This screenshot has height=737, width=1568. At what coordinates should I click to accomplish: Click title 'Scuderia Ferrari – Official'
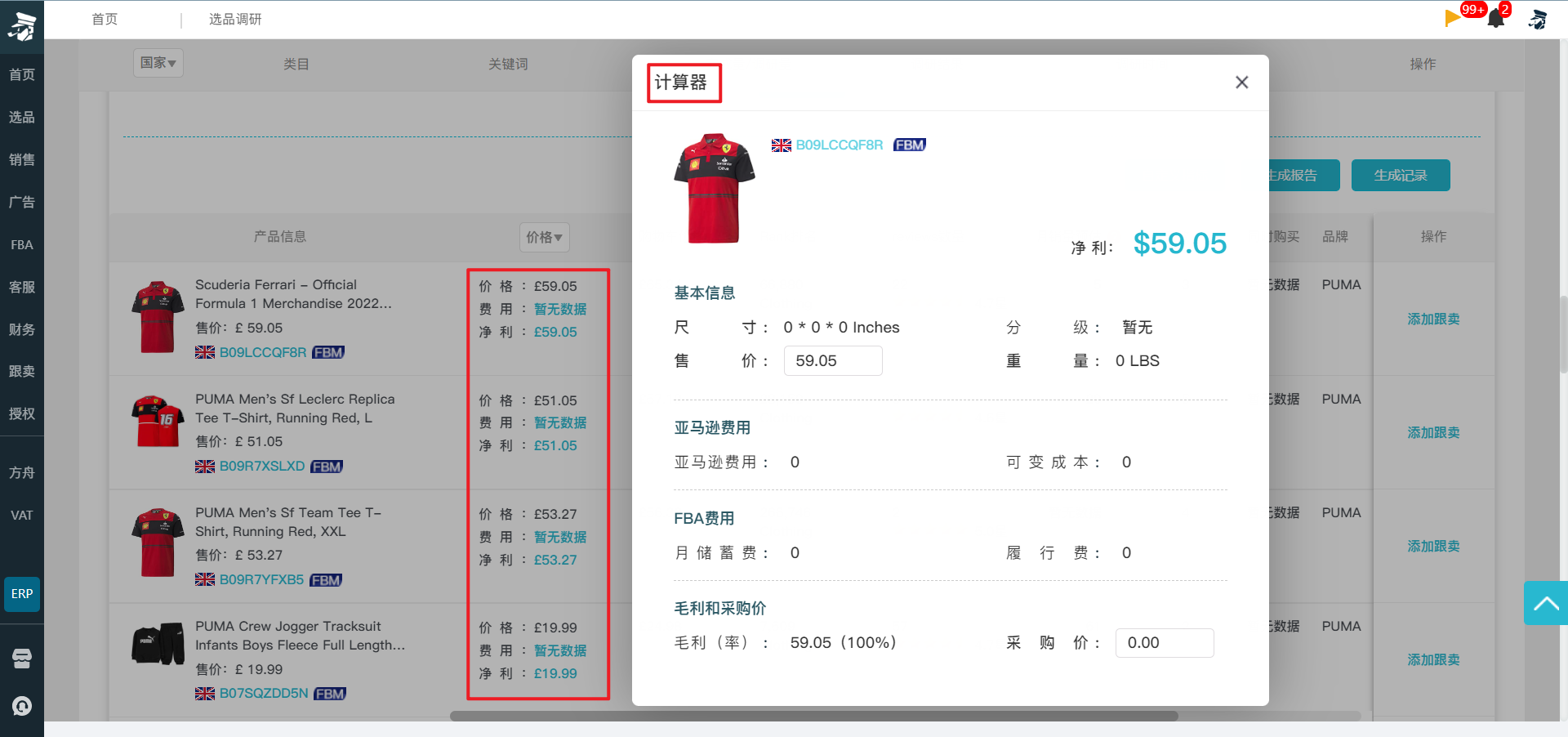pos(276,284)
